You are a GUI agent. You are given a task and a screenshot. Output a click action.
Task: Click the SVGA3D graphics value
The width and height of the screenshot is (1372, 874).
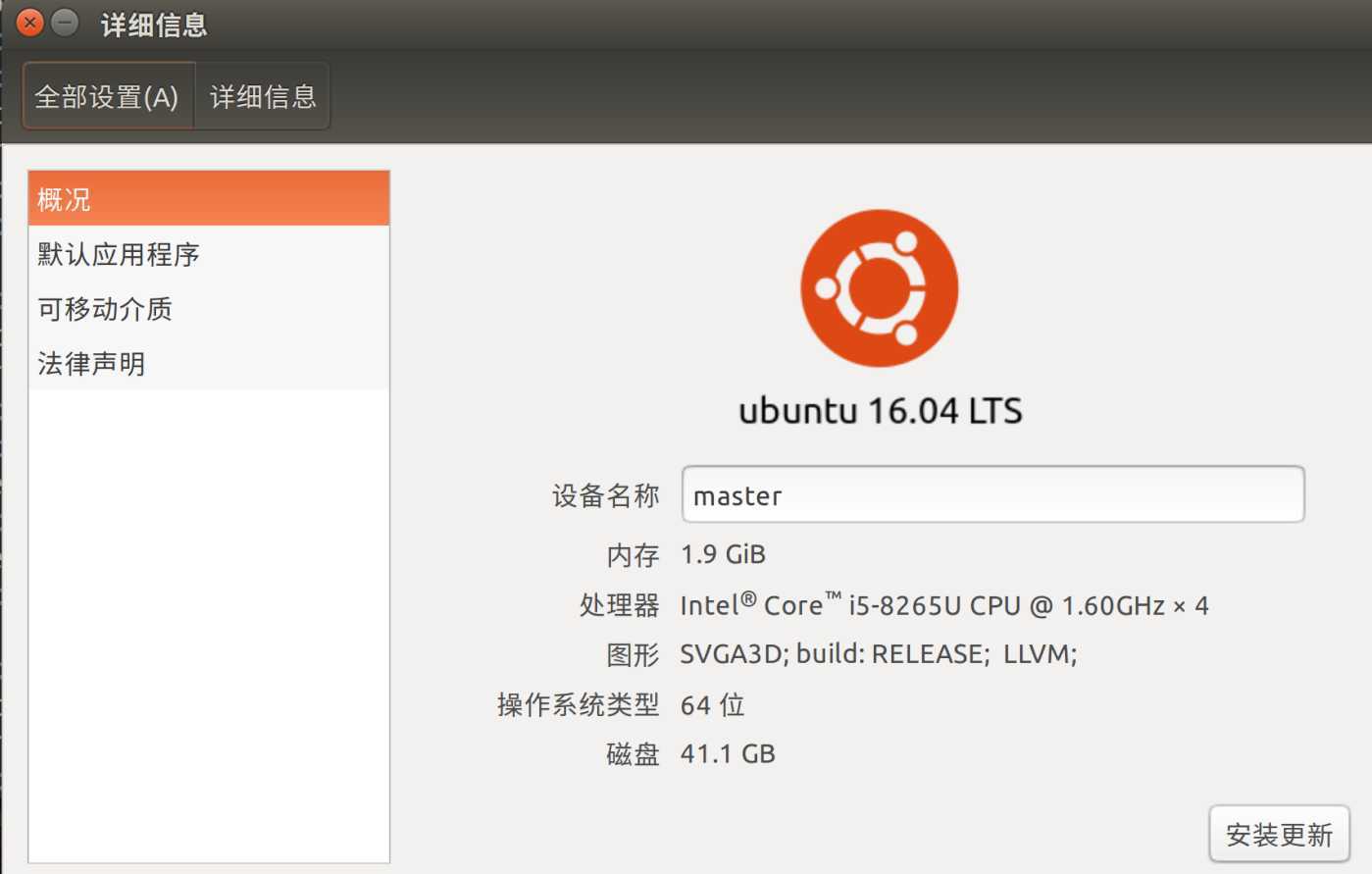[879, 654]
